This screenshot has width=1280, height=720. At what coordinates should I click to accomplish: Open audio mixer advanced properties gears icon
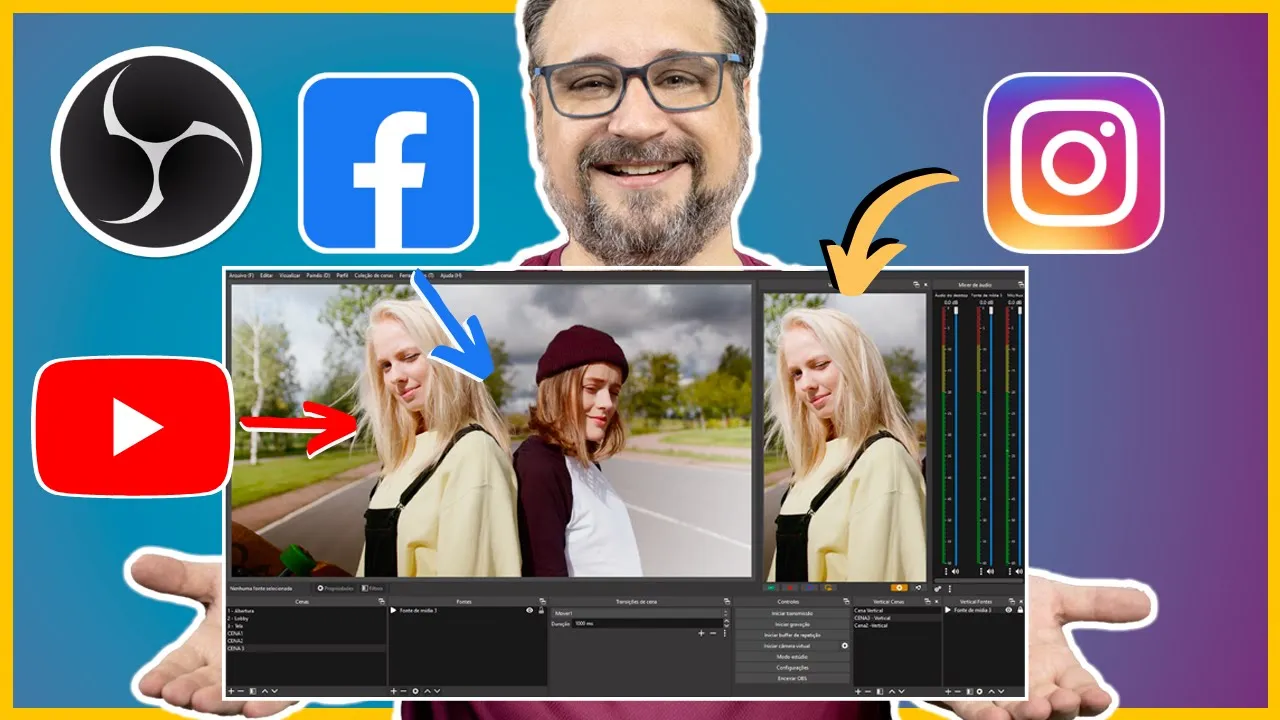(937, 589)
